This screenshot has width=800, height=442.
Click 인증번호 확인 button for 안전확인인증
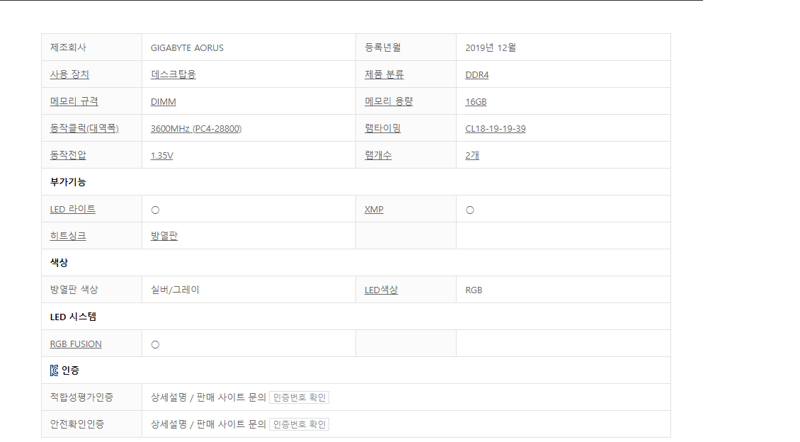click(x=299, y=425)
